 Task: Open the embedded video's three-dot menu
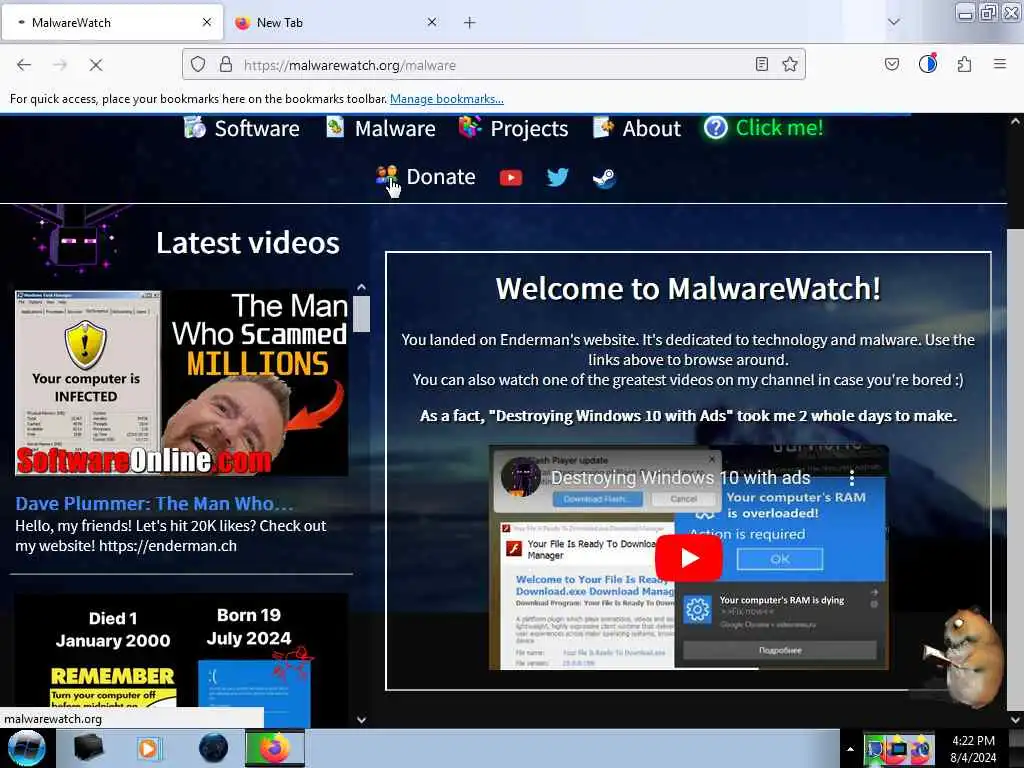[852, 478]
